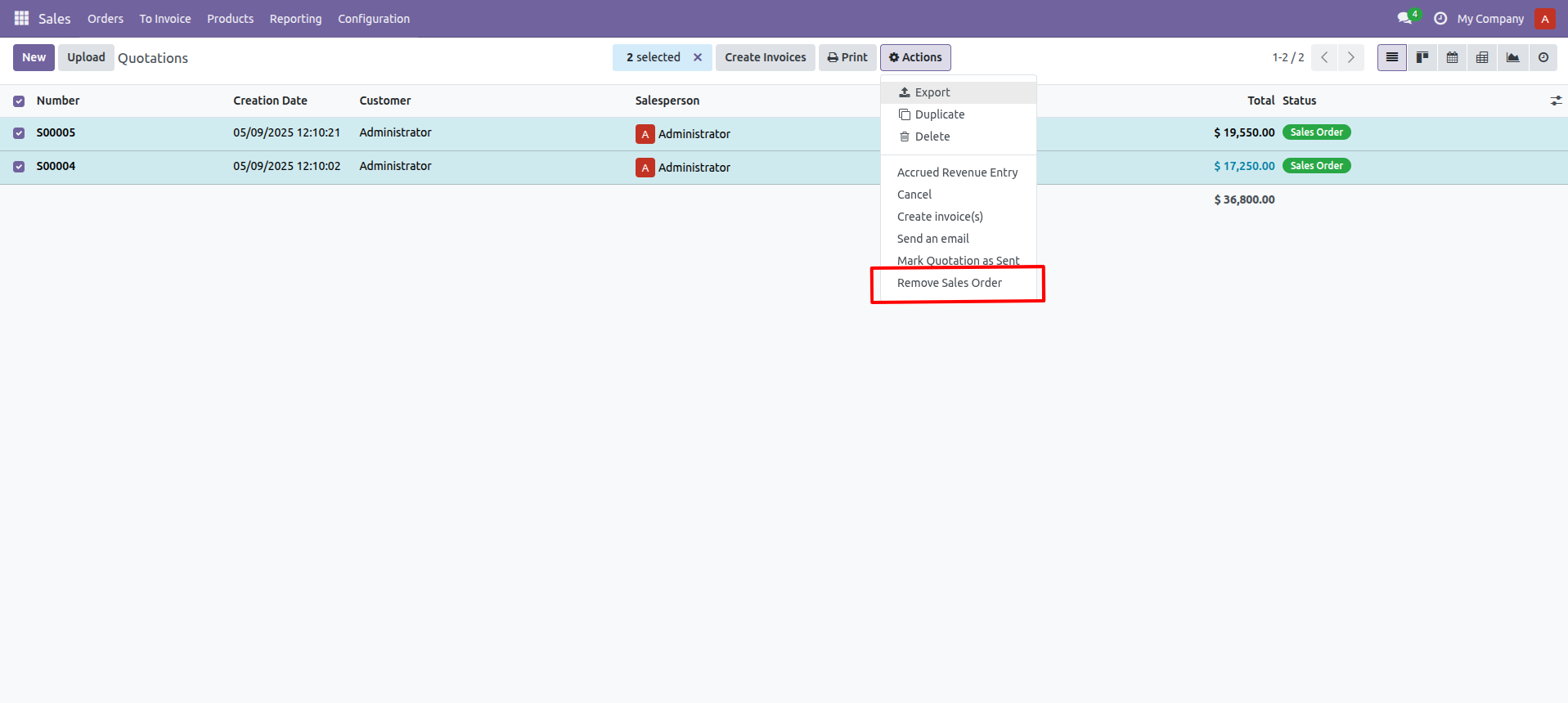Switch to Pivot table view
The height and width of the screenshot is (703, 1568).
coord(1482,57)
